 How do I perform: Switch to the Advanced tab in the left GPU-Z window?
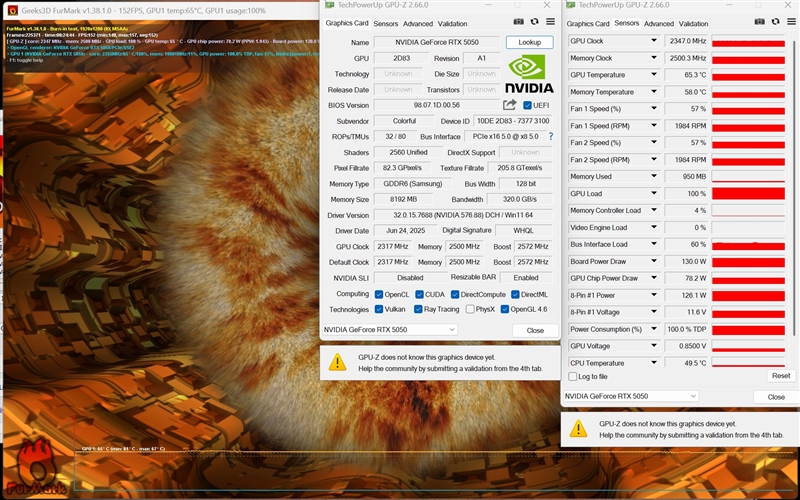(x=417, y=23)
